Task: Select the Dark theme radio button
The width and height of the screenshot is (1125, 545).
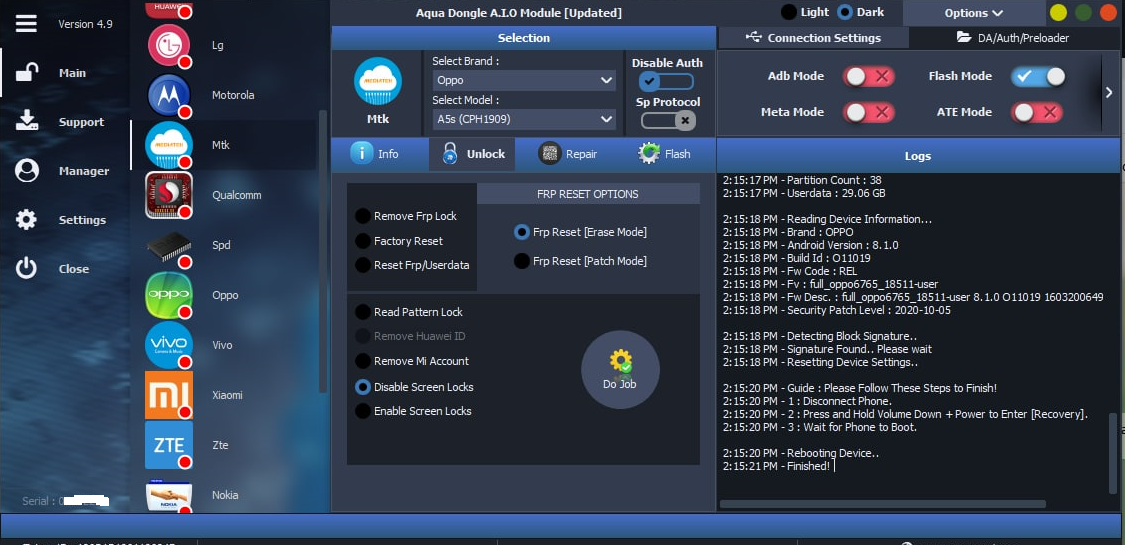Action: (x=845, y=12)
